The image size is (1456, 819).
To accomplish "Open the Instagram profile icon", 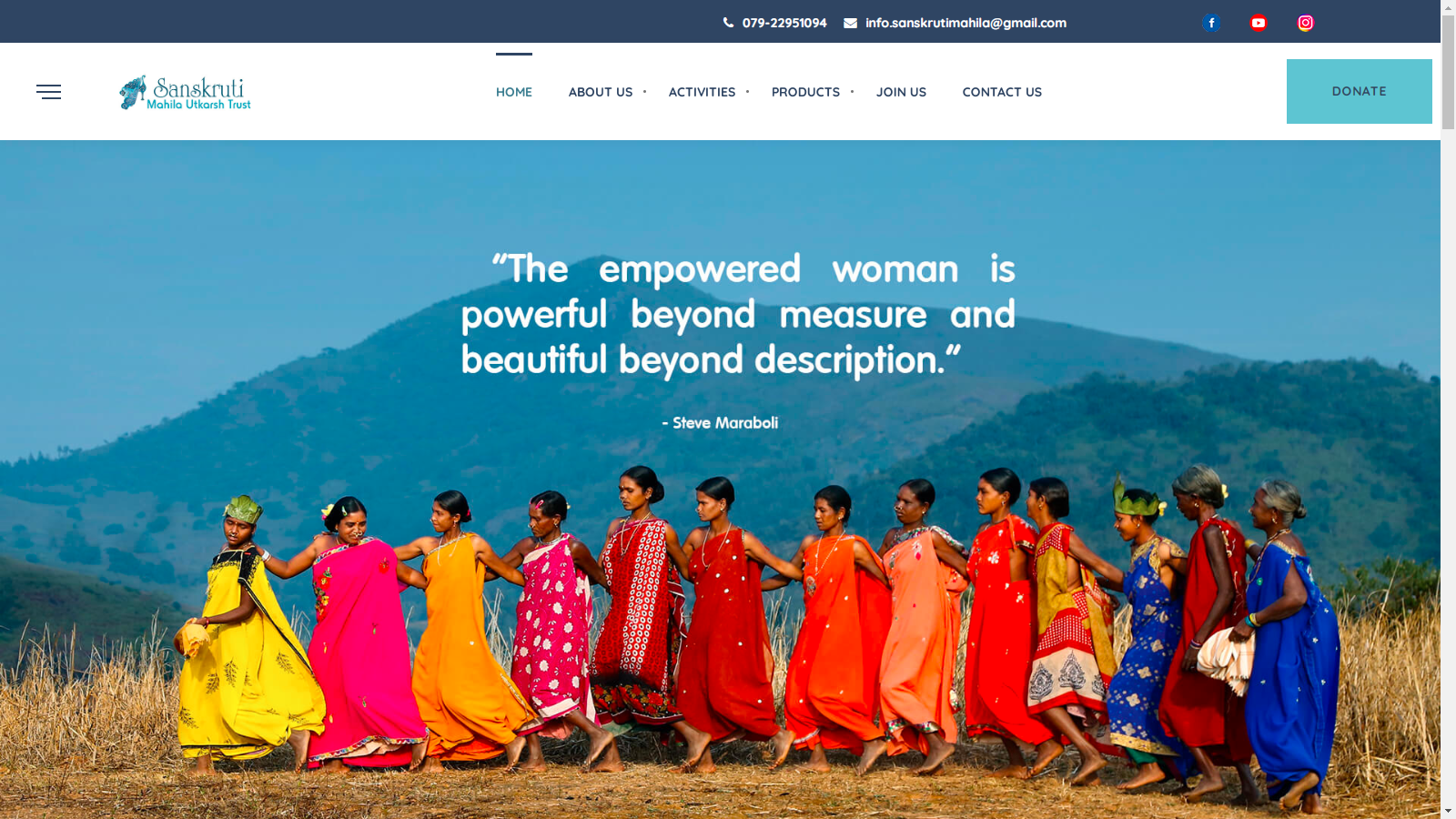I will pyautogui.click(x=1306, y=23).
